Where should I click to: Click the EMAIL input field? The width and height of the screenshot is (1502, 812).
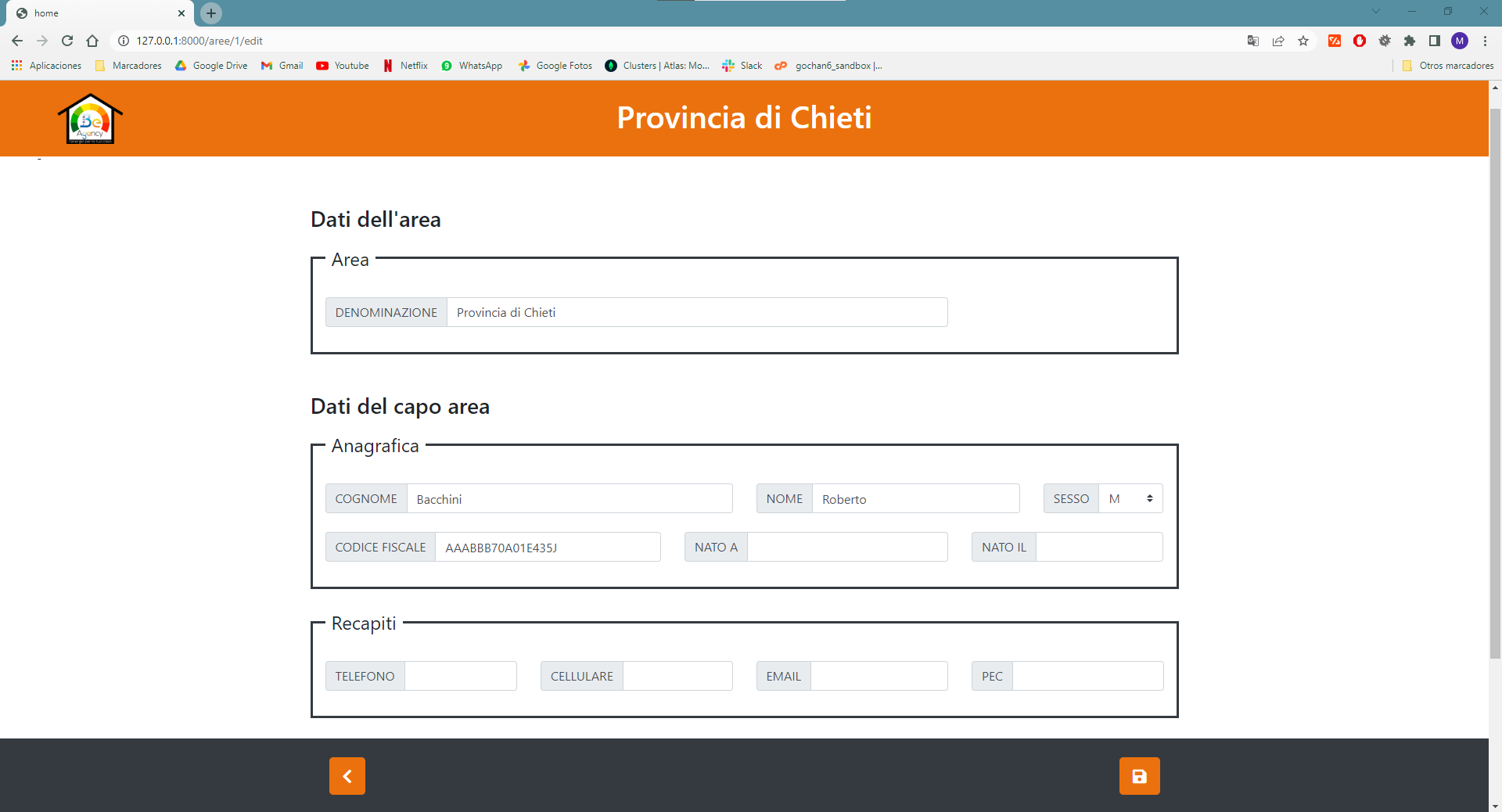coord(879,676)
